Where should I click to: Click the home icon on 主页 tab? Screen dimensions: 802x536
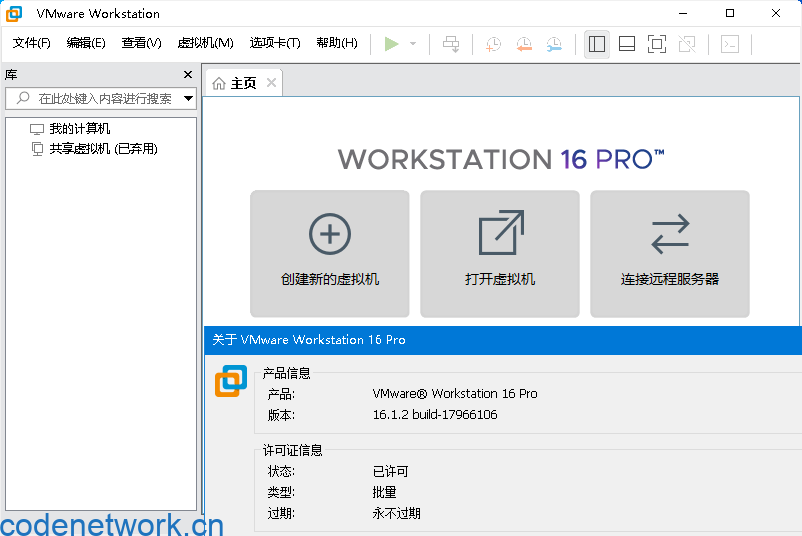click(219, 83)
